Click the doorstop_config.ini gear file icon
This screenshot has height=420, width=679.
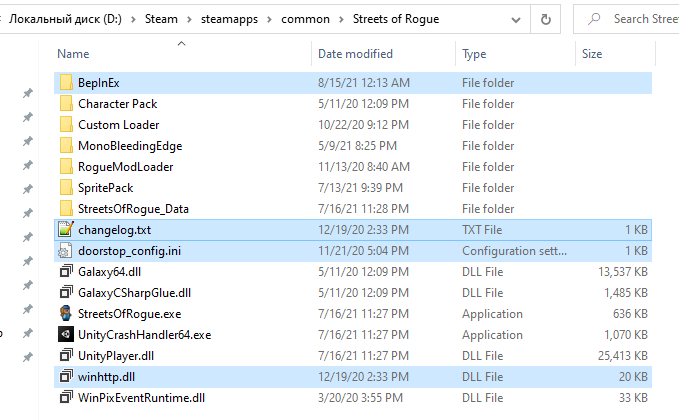(x=66, y=250)
